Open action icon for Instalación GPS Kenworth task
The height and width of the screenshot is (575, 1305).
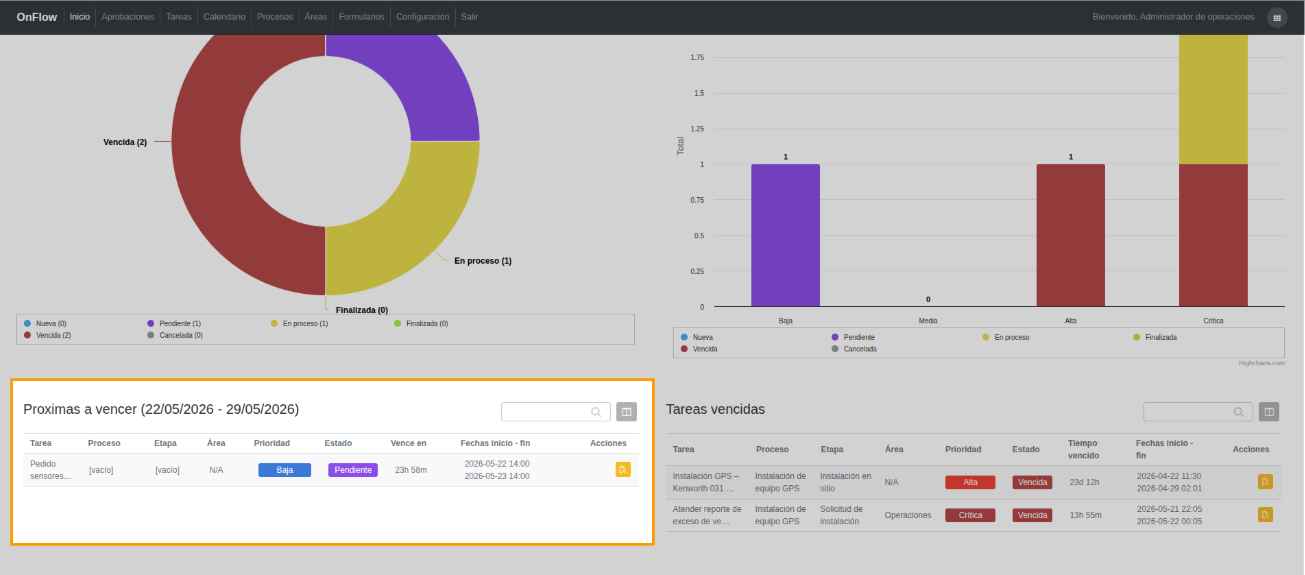[x=1265, y=482]
